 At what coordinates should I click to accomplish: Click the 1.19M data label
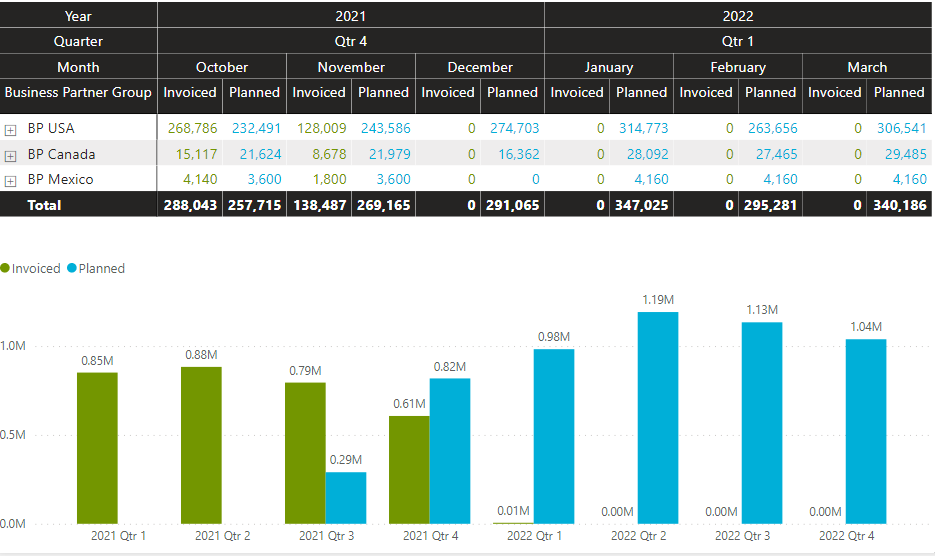(658, 299)
